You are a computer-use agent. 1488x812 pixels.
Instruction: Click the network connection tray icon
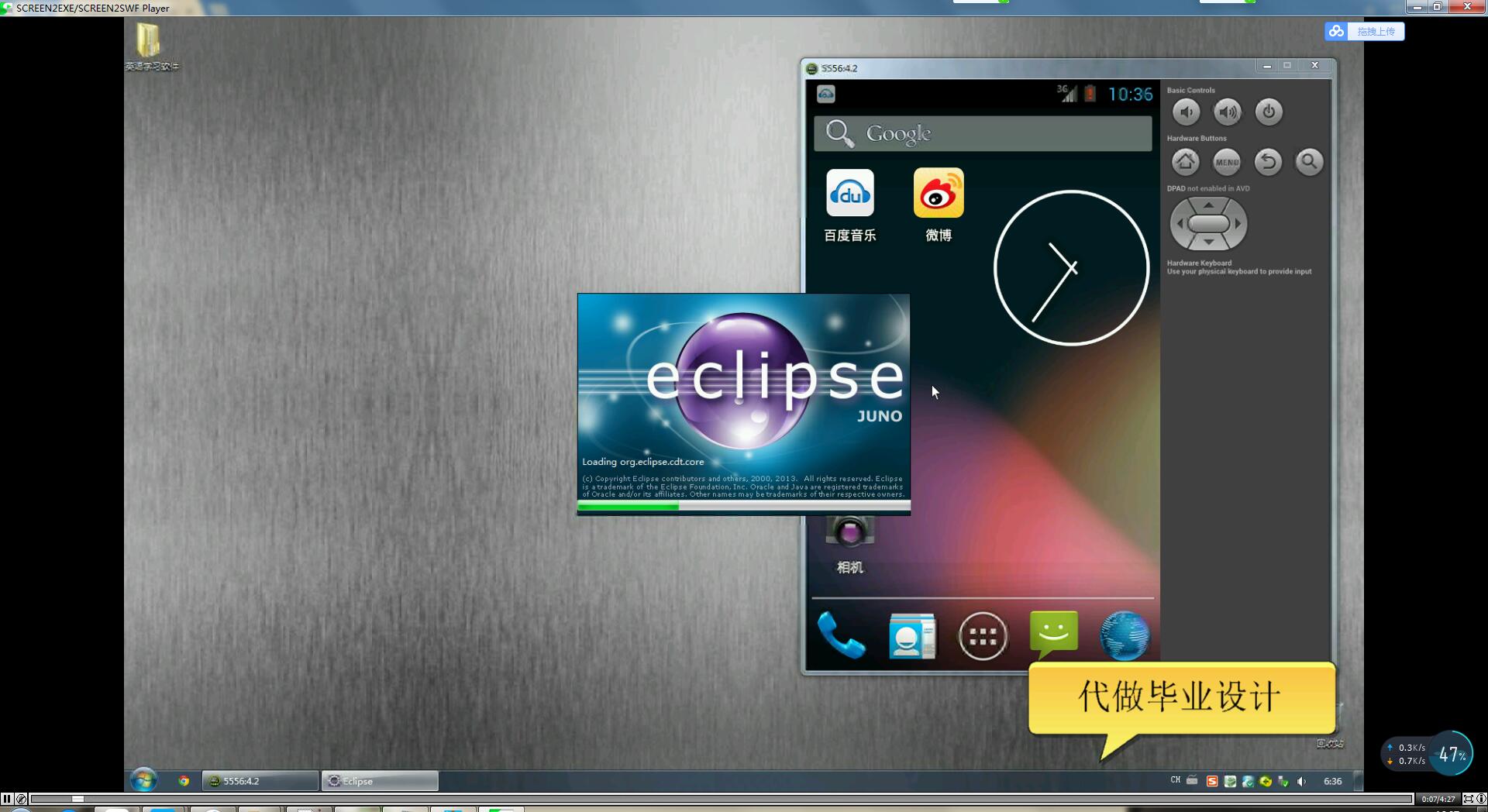1283,781
